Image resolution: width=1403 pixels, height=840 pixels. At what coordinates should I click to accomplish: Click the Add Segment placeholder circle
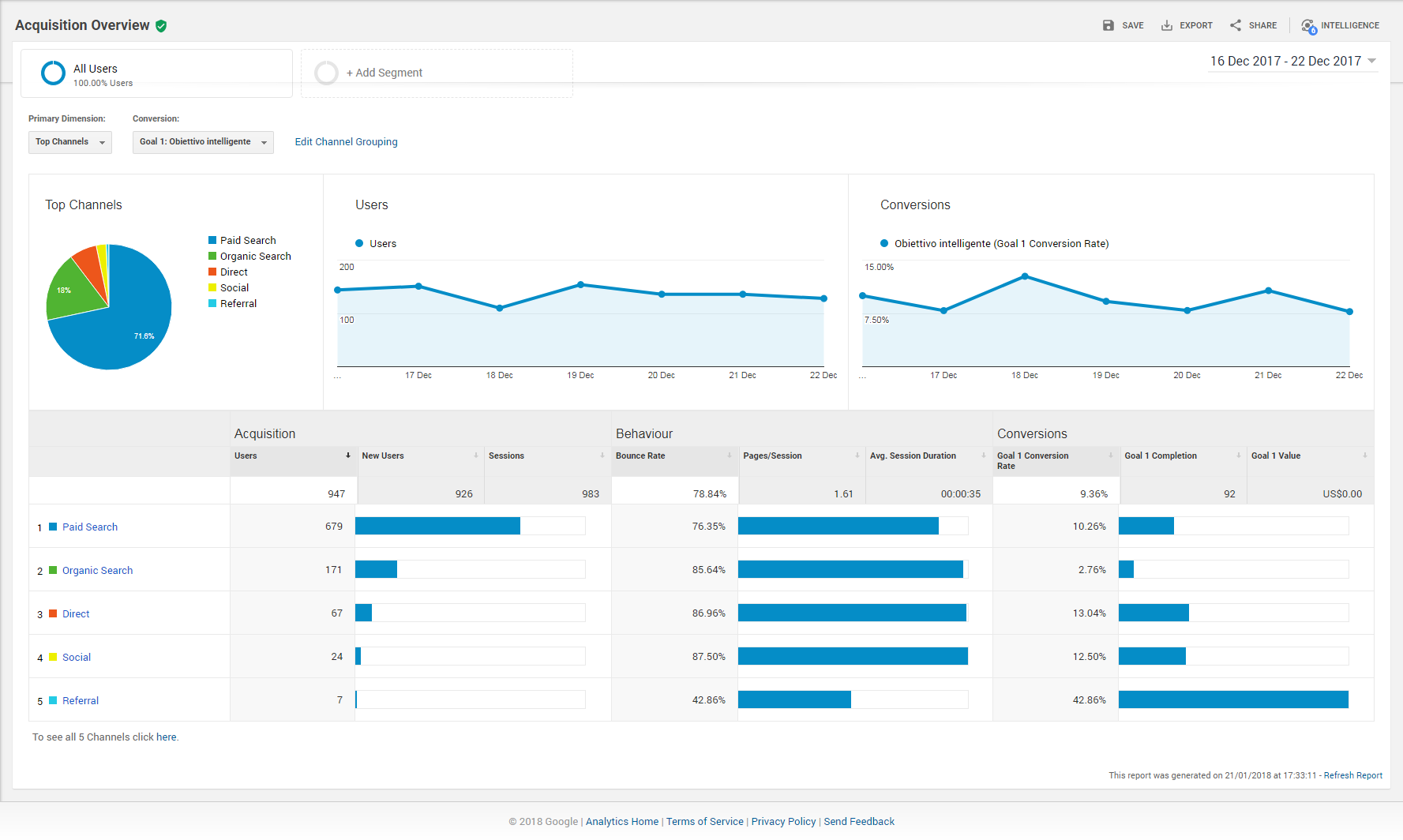point(326,73)
